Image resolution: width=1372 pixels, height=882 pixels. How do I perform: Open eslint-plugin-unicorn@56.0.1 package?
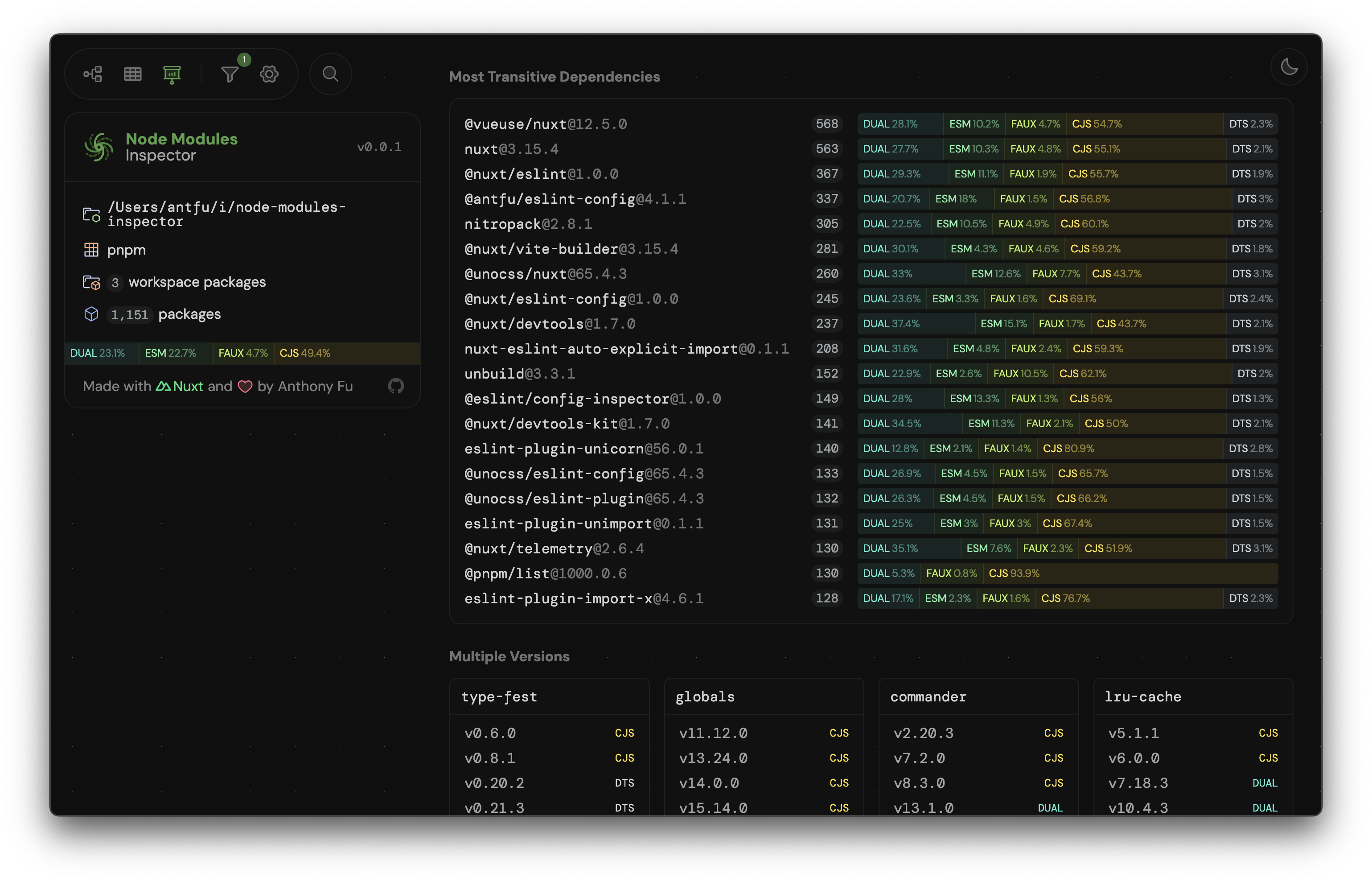pos(871,449)
